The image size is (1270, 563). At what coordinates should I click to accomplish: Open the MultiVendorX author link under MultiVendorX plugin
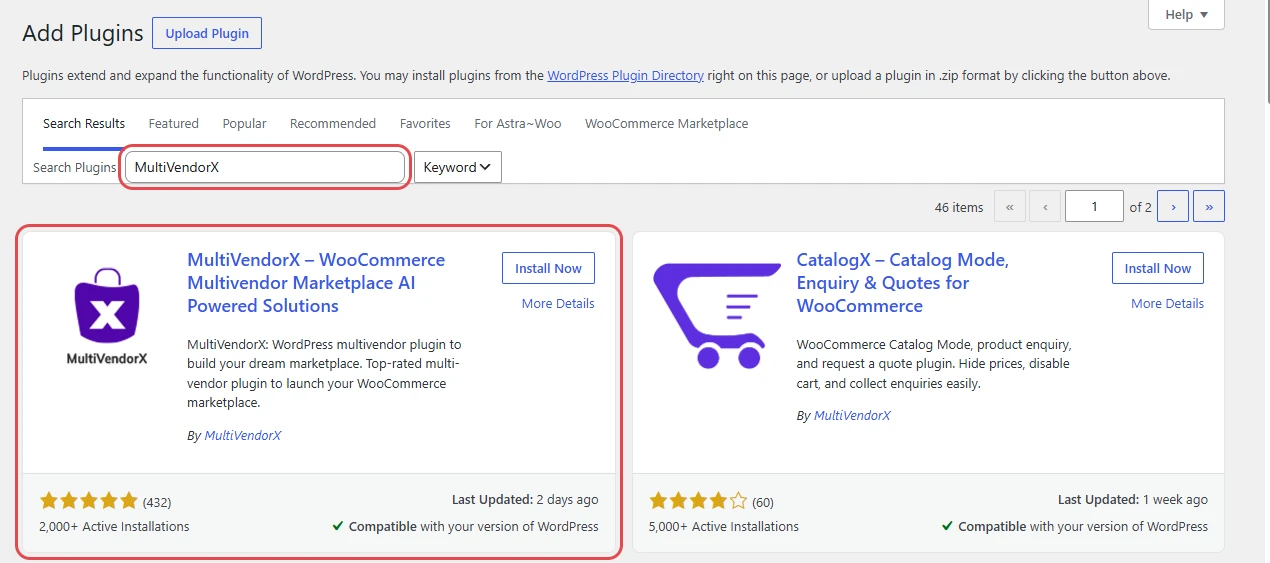(x=243, y=435)
